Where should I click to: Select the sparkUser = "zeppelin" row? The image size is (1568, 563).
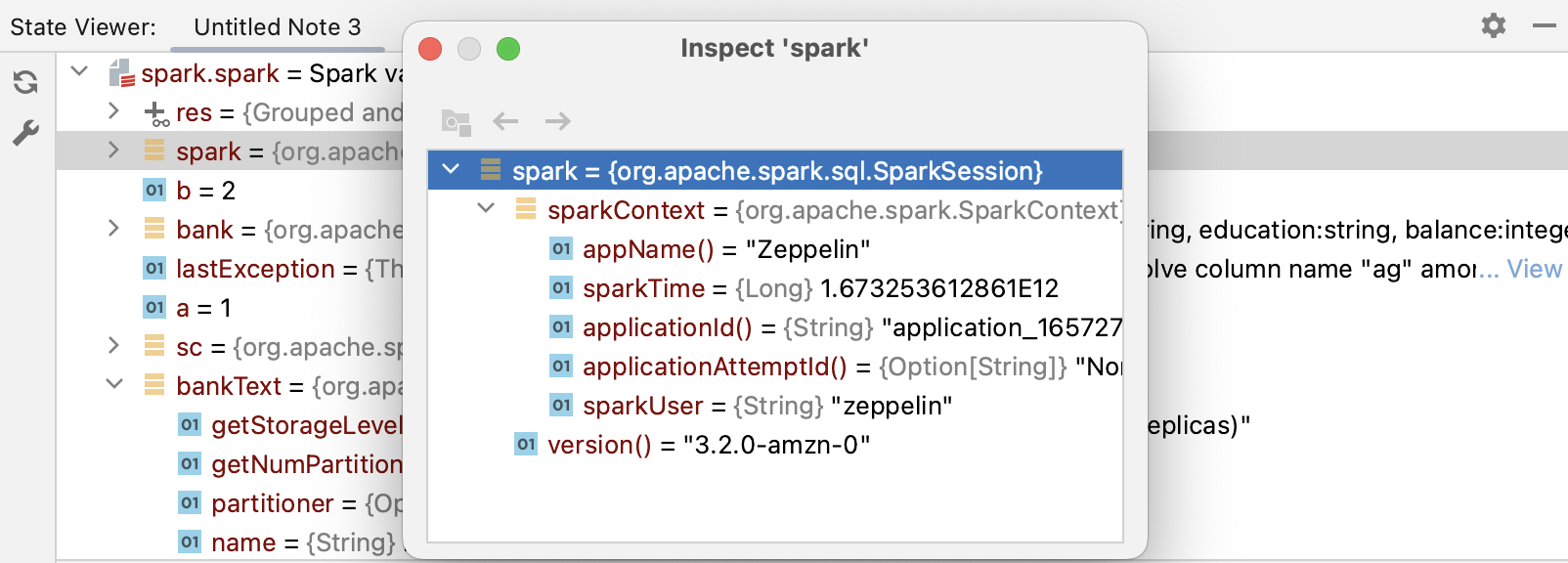(775, 405)
